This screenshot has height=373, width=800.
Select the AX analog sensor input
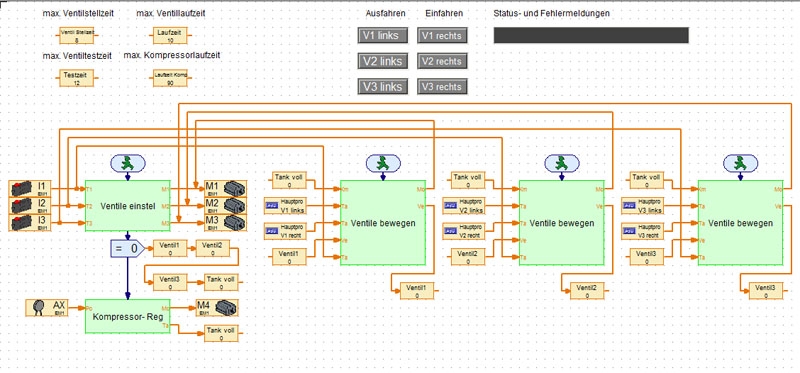(46, 308)
